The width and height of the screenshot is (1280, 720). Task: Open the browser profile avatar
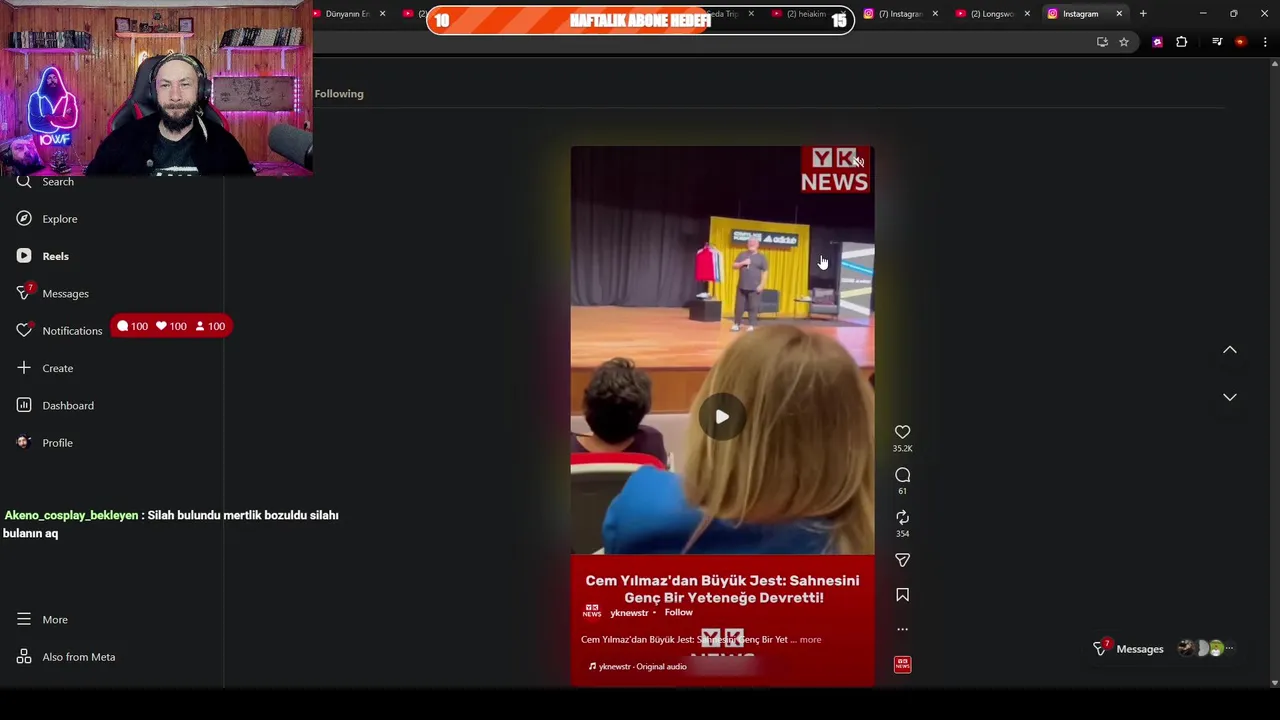[1241, 42]
